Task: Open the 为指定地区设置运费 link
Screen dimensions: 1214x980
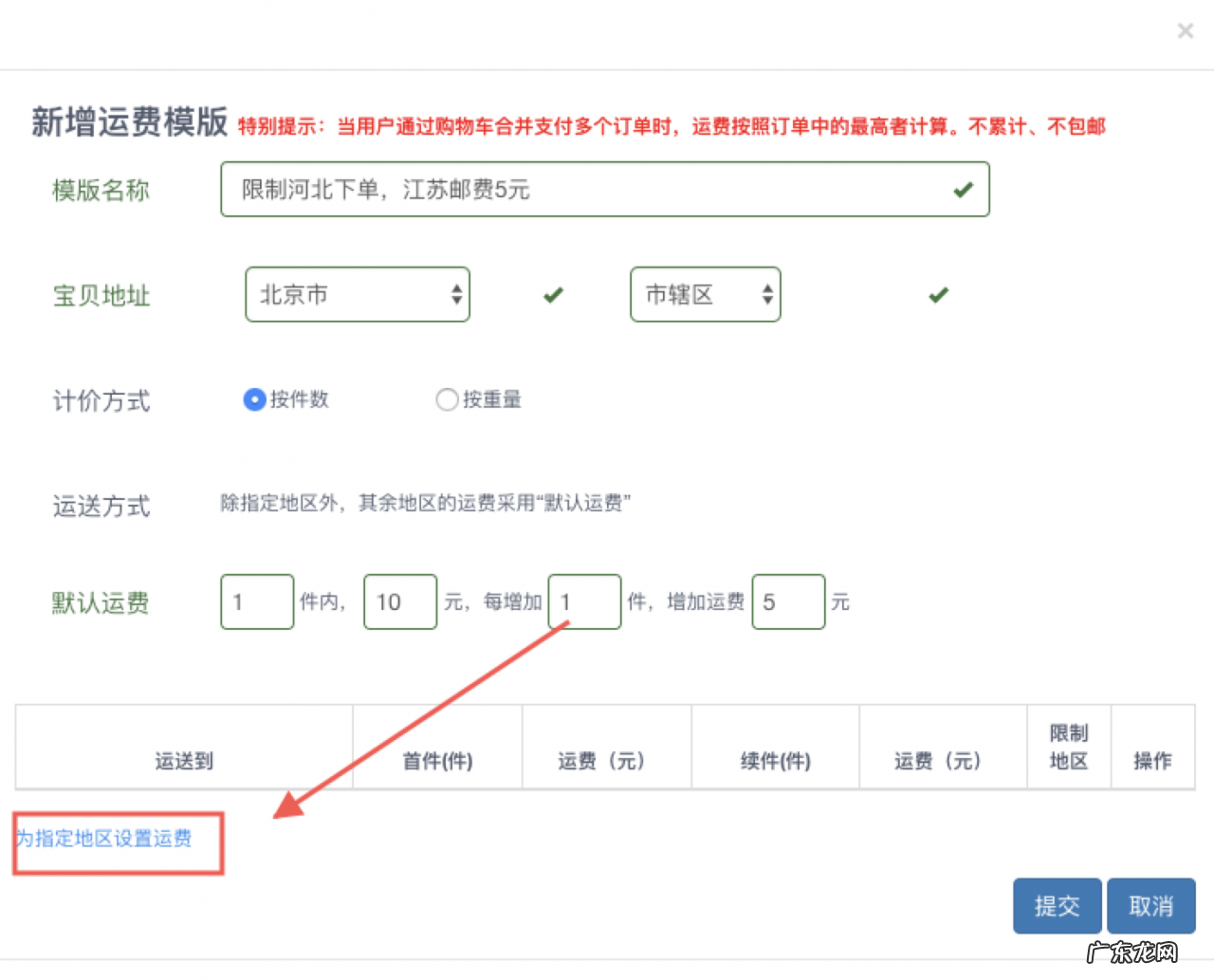Action: point(102,840)
